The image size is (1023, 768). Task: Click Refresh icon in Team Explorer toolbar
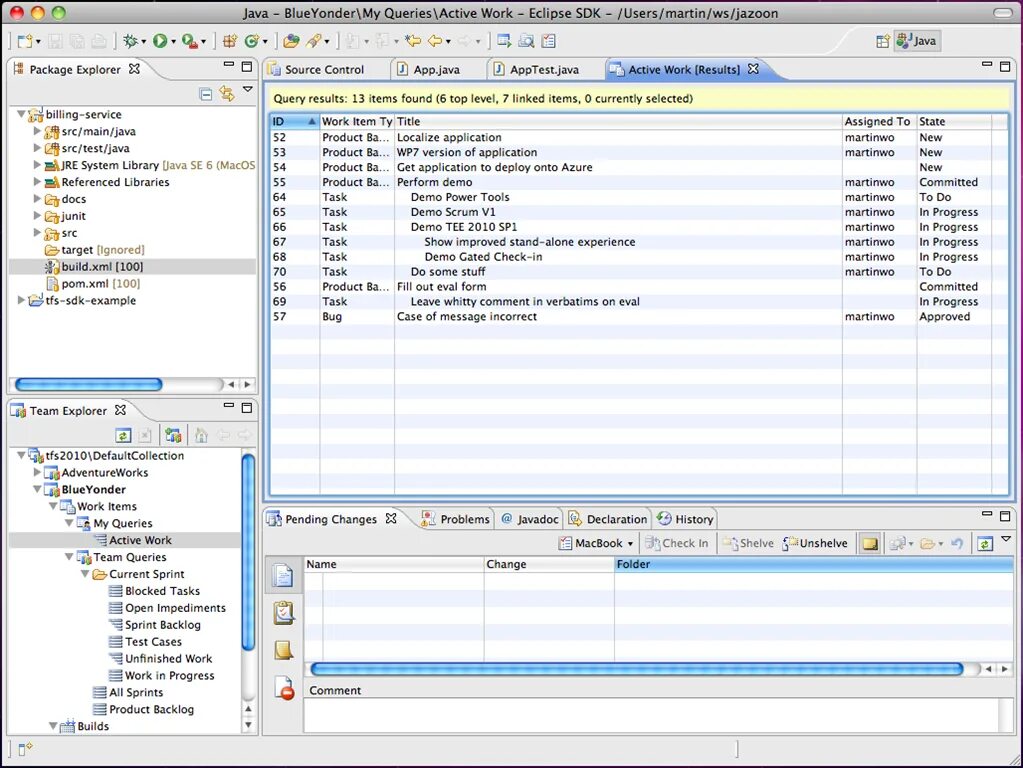pos(123,435)
